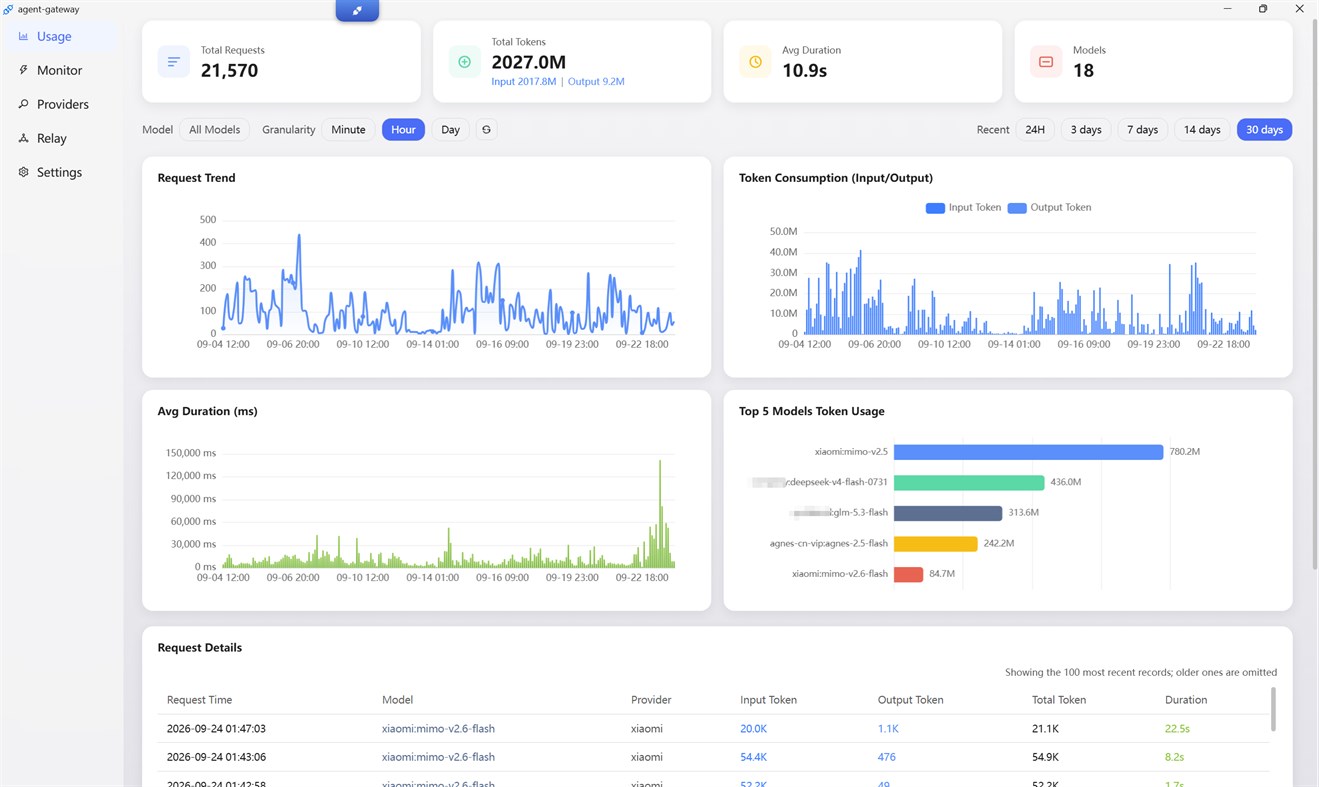The image size is (1319, 787).
Task: Click the Avg Duration clock icon
Action: [x=755, y=62]
